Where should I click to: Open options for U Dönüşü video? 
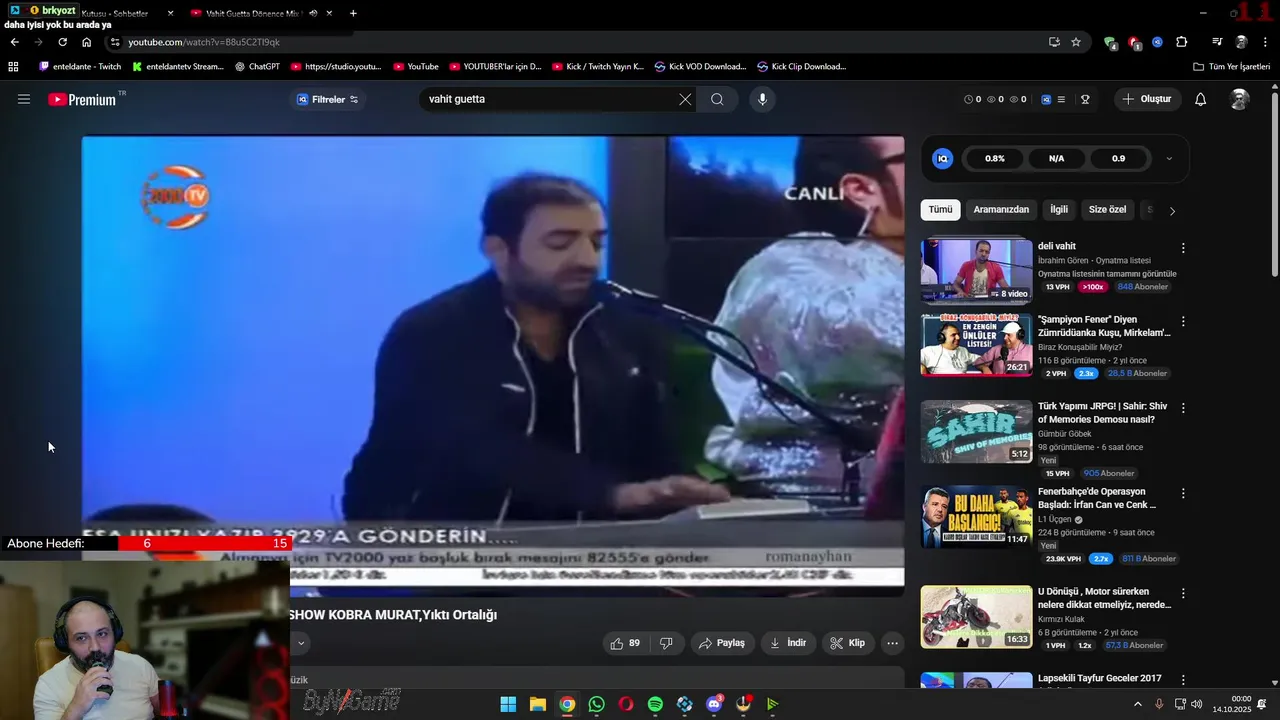(x=1183, y=593)
